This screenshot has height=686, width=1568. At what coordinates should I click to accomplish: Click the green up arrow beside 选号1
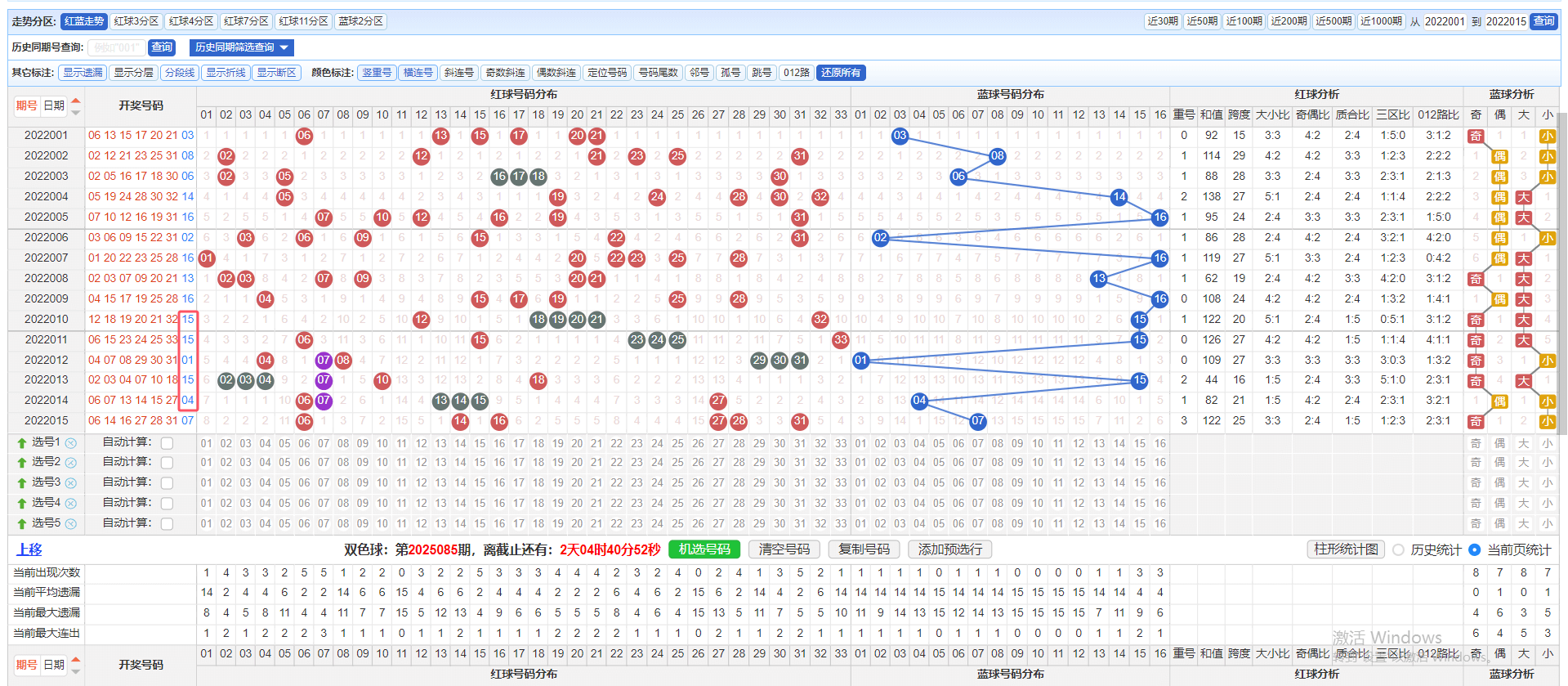[x=22, y=442]
